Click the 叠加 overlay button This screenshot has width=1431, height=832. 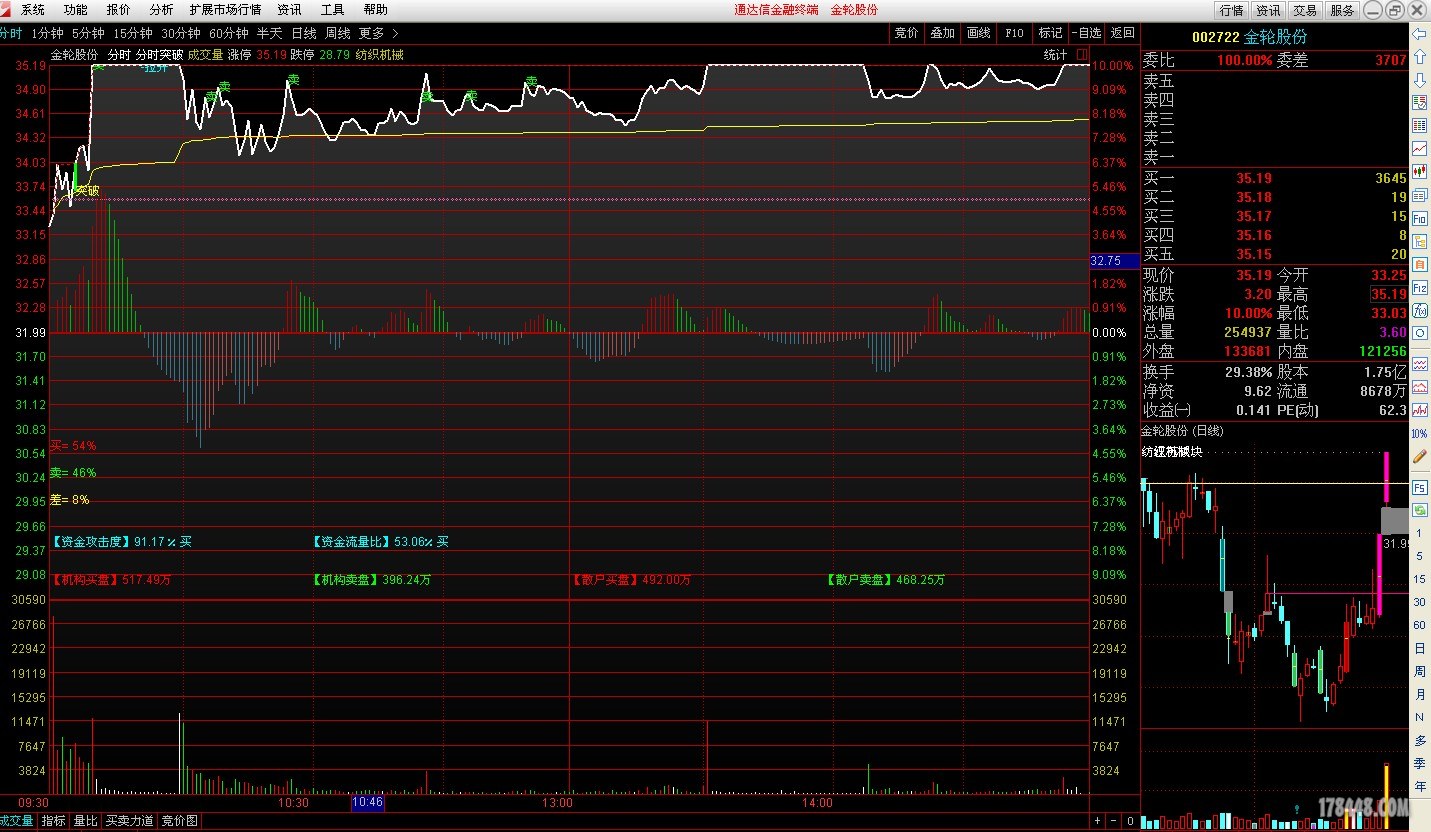click(942, 33)
